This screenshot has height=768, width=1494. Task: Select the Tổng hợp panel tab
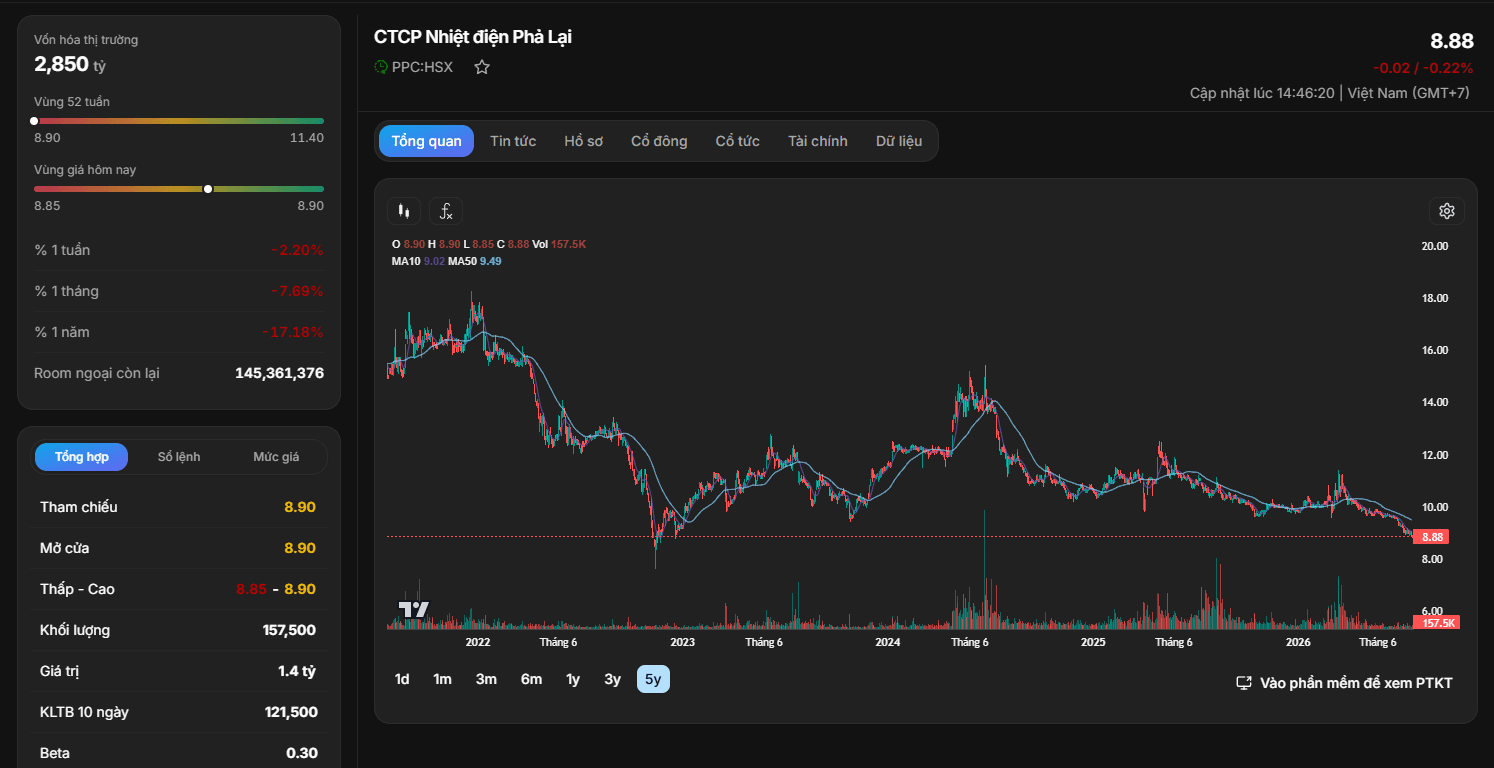pos(82,457)
